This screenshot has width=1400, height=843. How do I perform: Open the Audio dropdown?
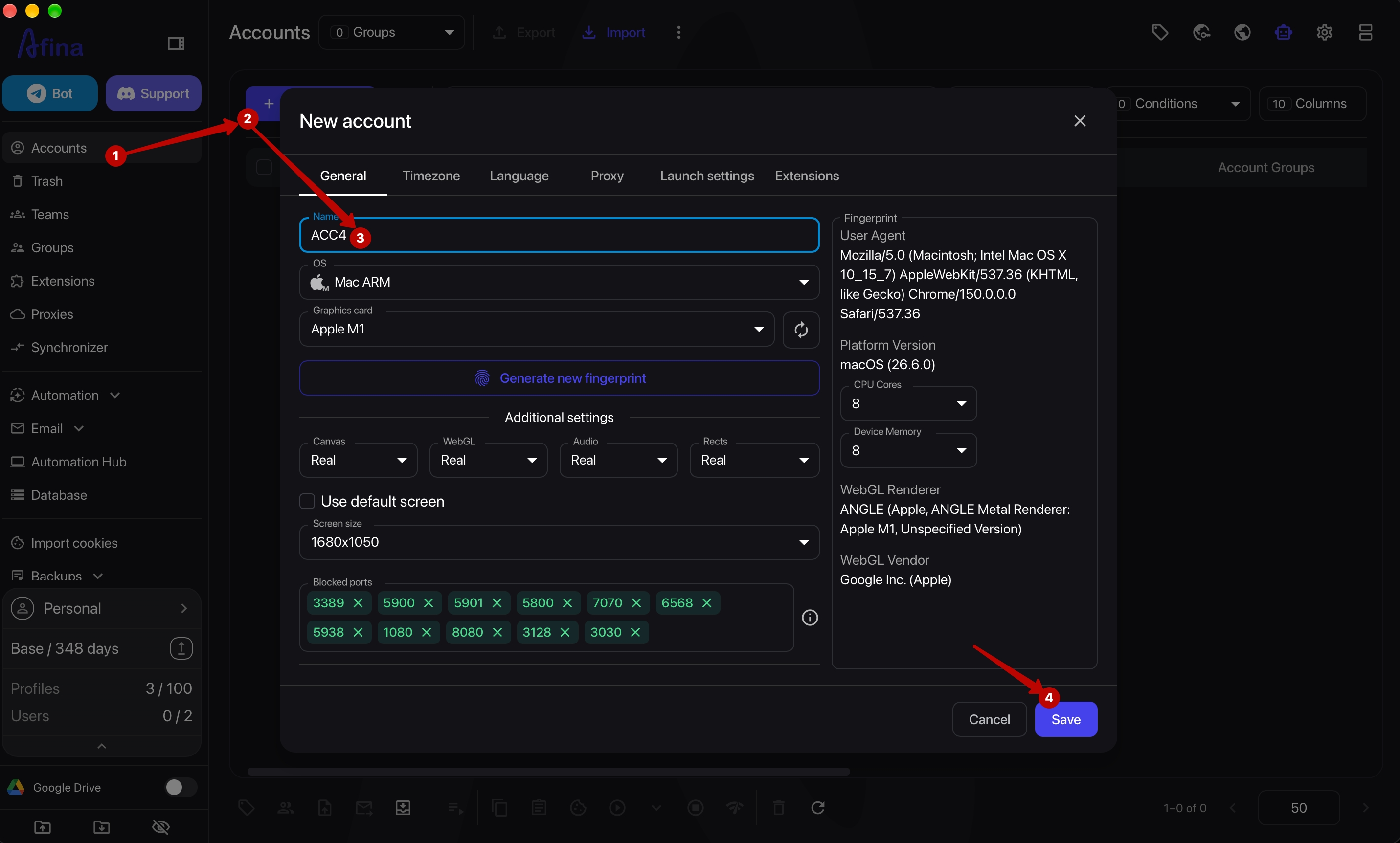(618, 460)
